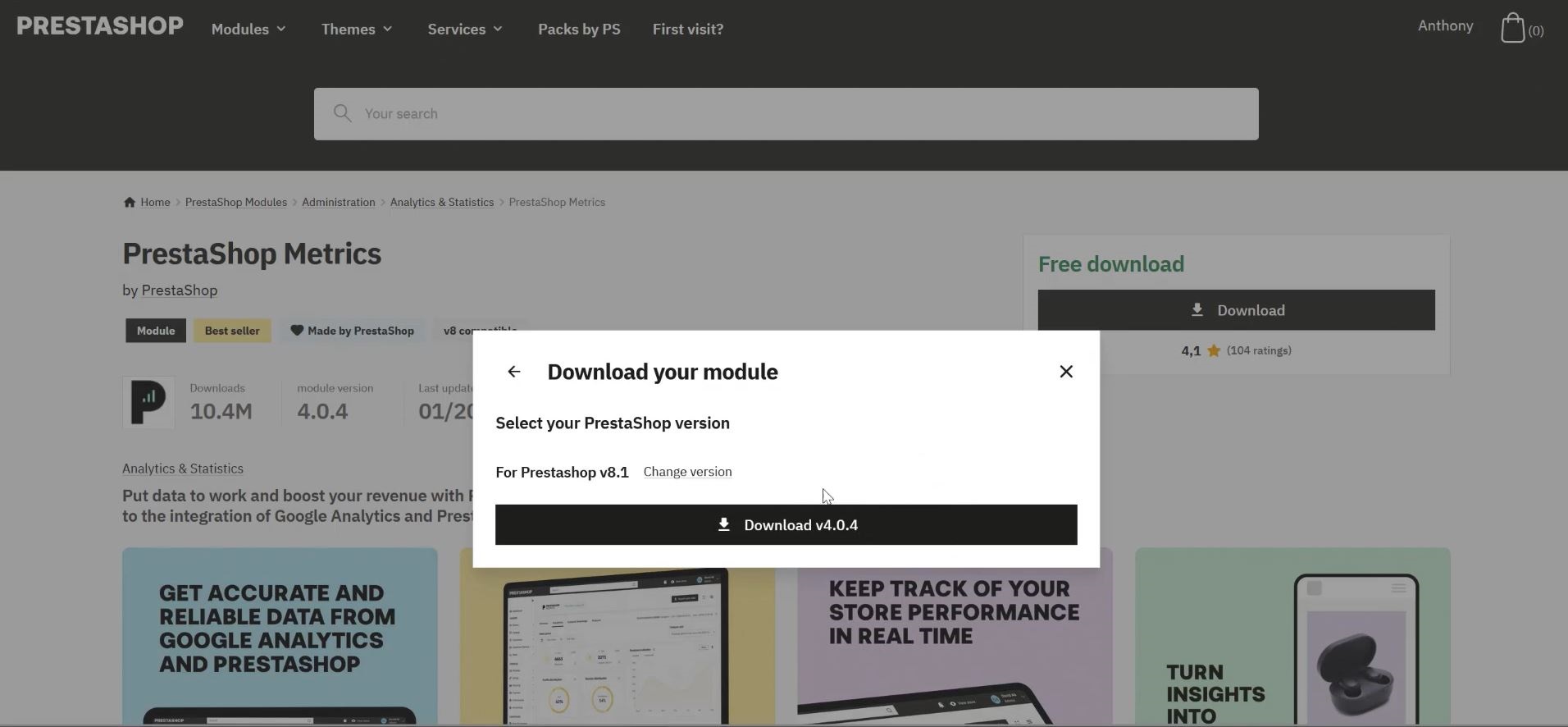Viewport: 1568px width, 727px height.
Task: Open the shopping cart icon
Action: point(1512,28)
